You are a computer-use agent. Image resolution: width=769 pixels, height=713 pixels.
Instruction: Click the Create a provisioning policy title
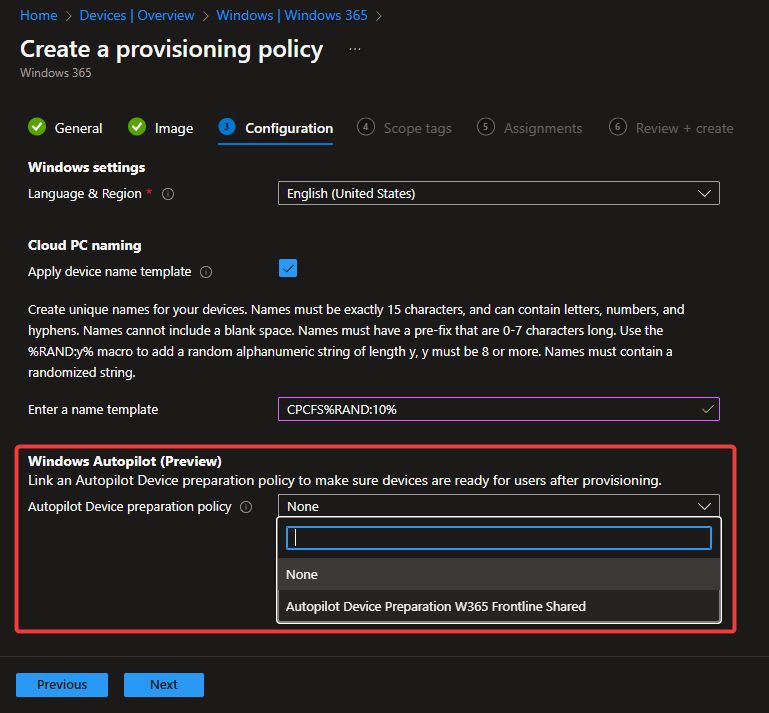172,50
